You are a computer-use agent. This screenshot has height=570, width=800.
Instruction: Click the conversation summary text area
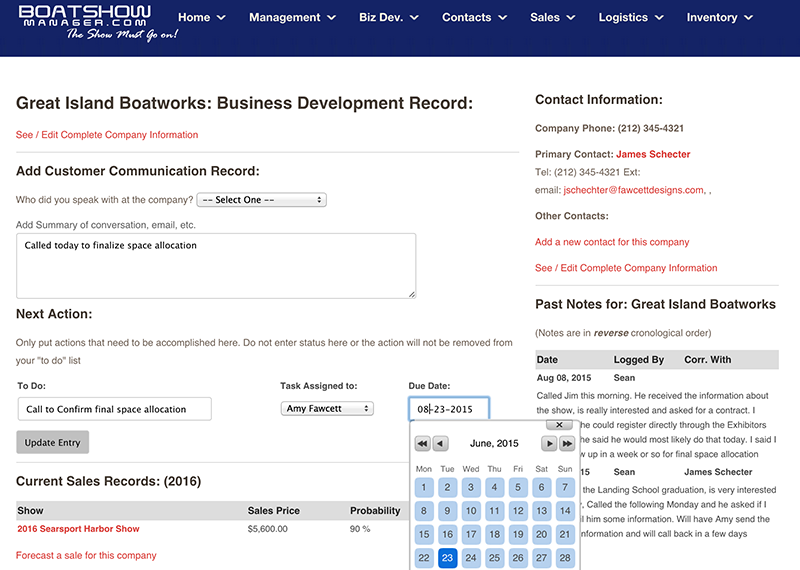(x=216, y=266)
